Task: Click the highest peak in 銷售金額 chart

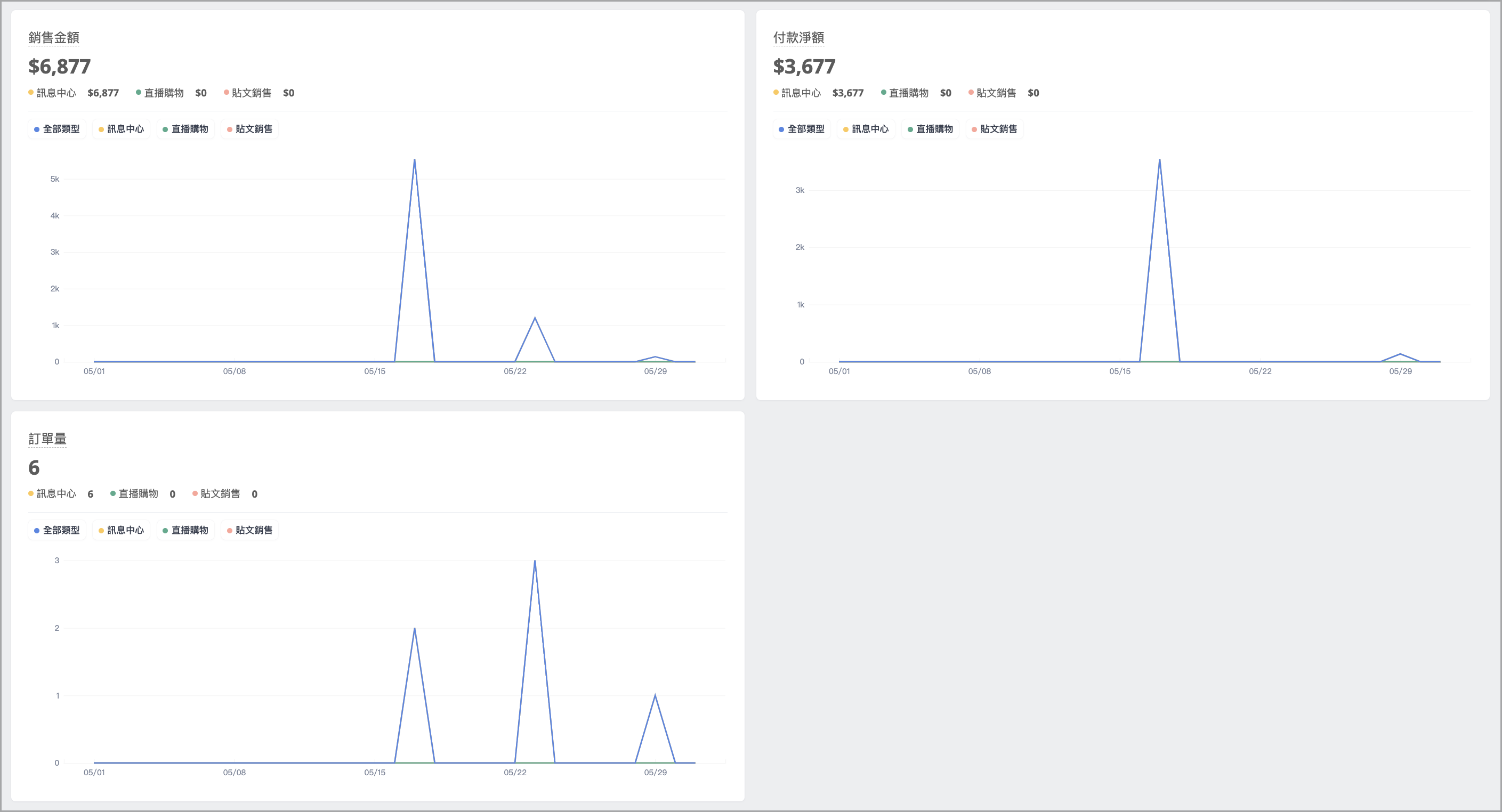Action: (x=415, y=160)
